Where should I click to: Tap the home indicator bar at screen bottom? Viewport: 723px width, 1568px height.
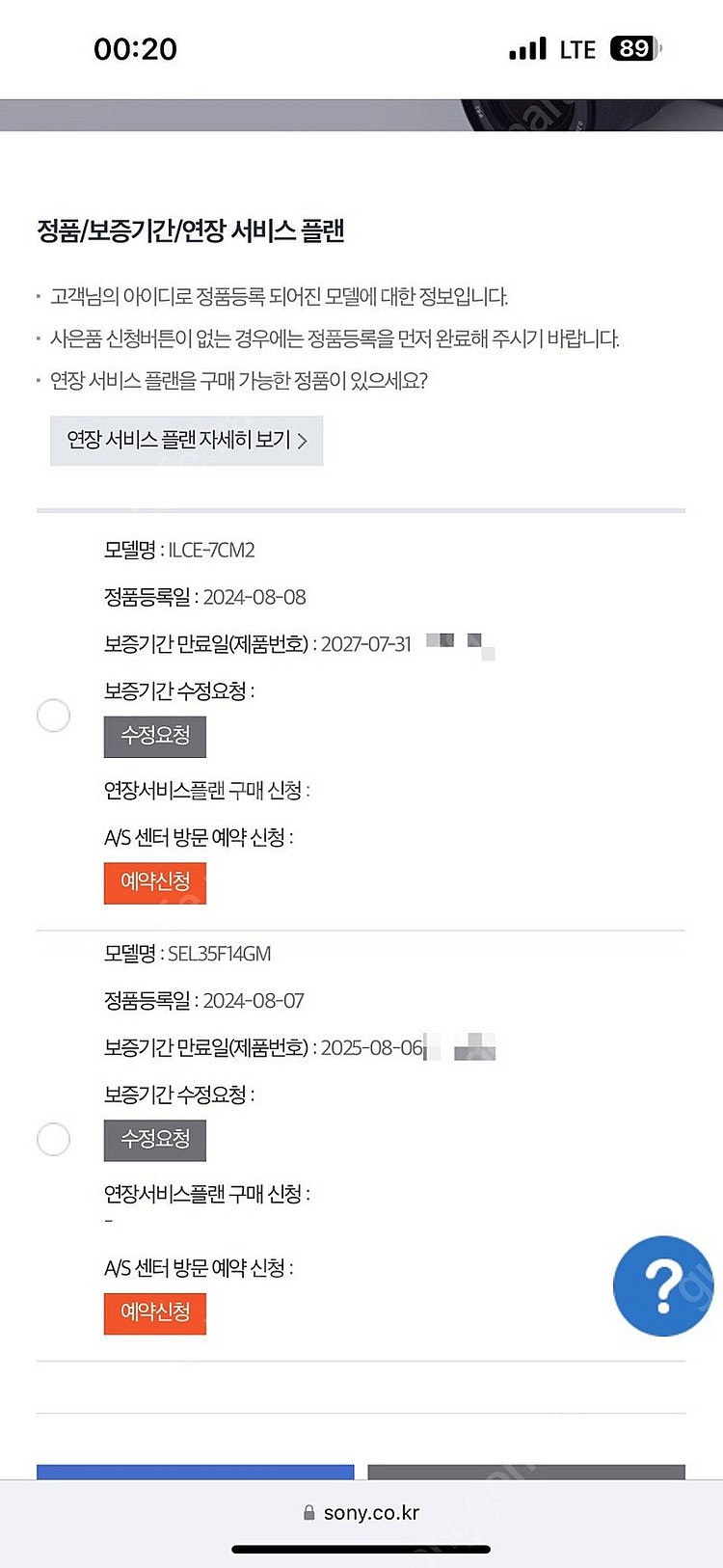(x=361, y=1549)
